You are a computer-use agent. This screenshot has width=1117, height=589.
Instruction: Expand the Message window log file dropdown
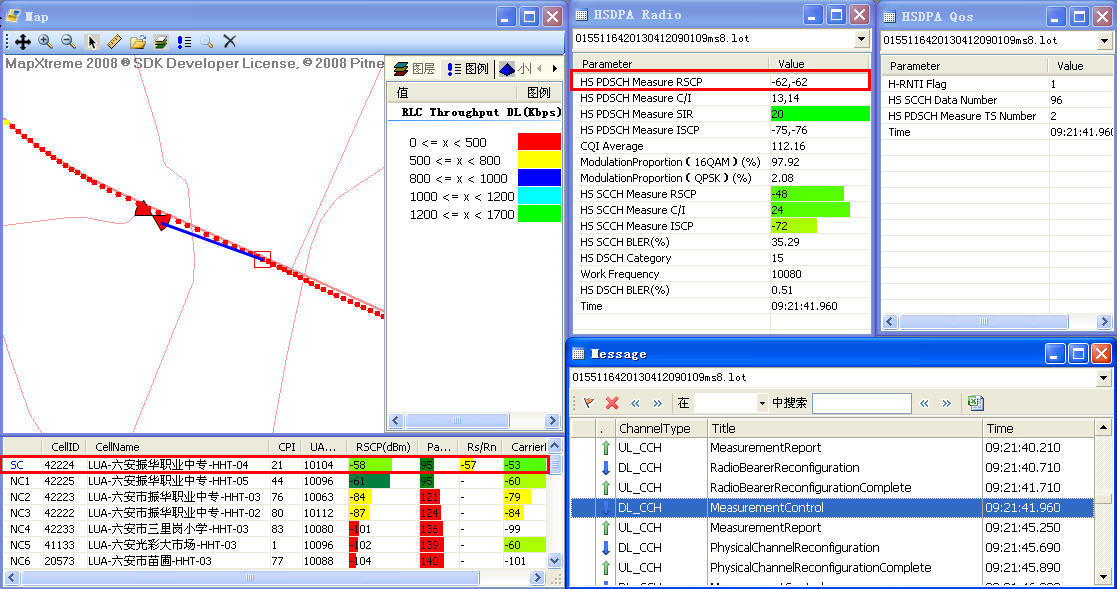tap(1104, 378)
